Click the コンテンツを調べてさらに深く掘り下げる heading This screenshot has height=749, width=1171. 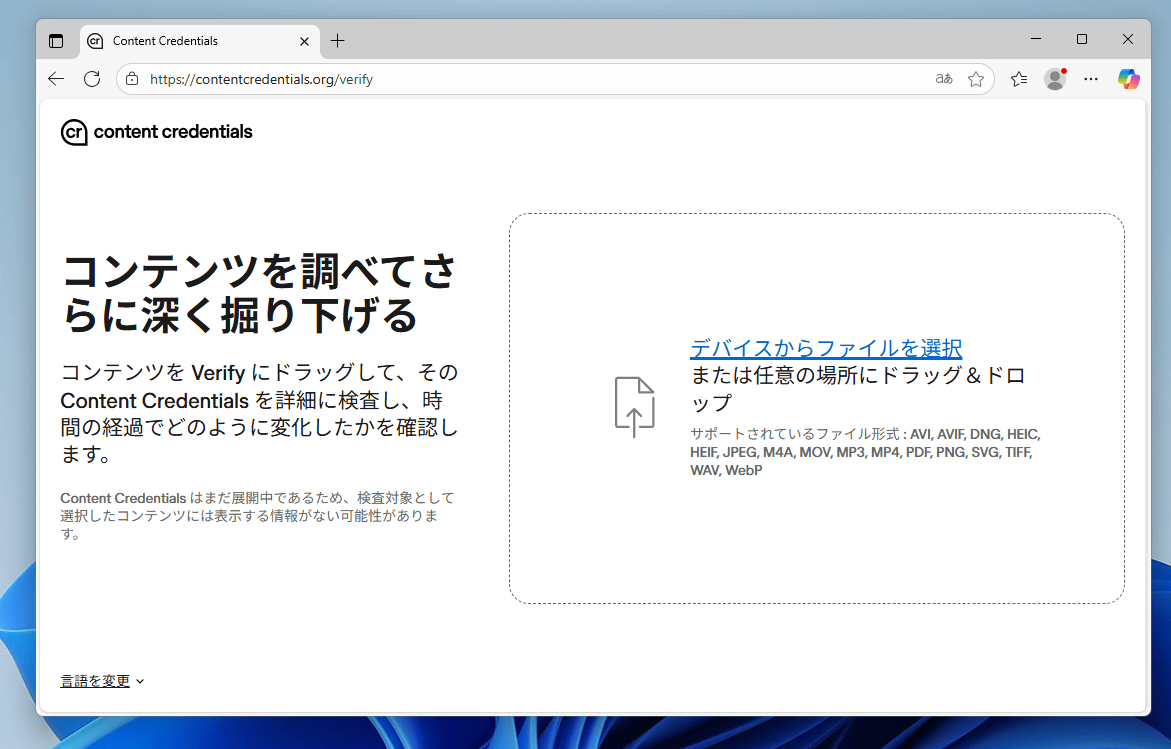click(259, 293)
